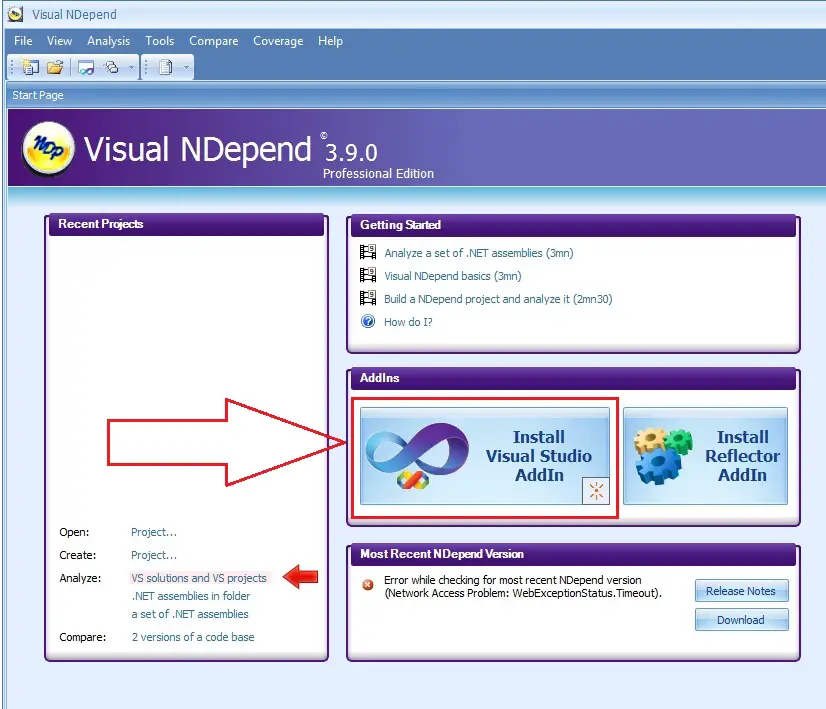
Task: Select the Start Page tab
Action: [x=38, y=95]
